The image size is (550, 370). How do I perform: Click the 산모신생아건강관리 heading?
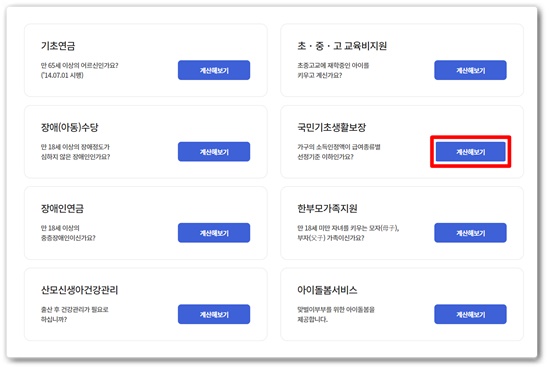pyautogui.click(x=80, y=290)
